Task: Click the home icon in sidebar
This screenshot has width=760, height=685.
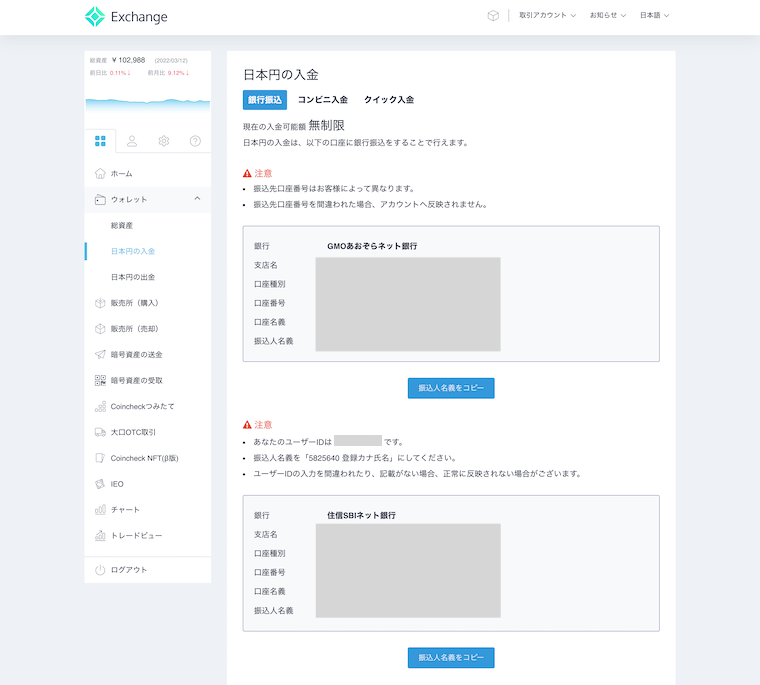Action: point(100,173)
